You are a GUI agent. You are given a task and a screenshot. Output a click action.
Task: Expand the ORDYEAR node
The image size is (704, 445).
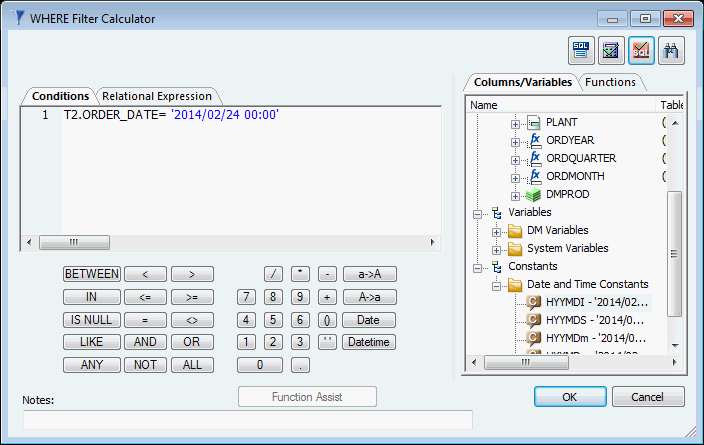tap(515, 142)
